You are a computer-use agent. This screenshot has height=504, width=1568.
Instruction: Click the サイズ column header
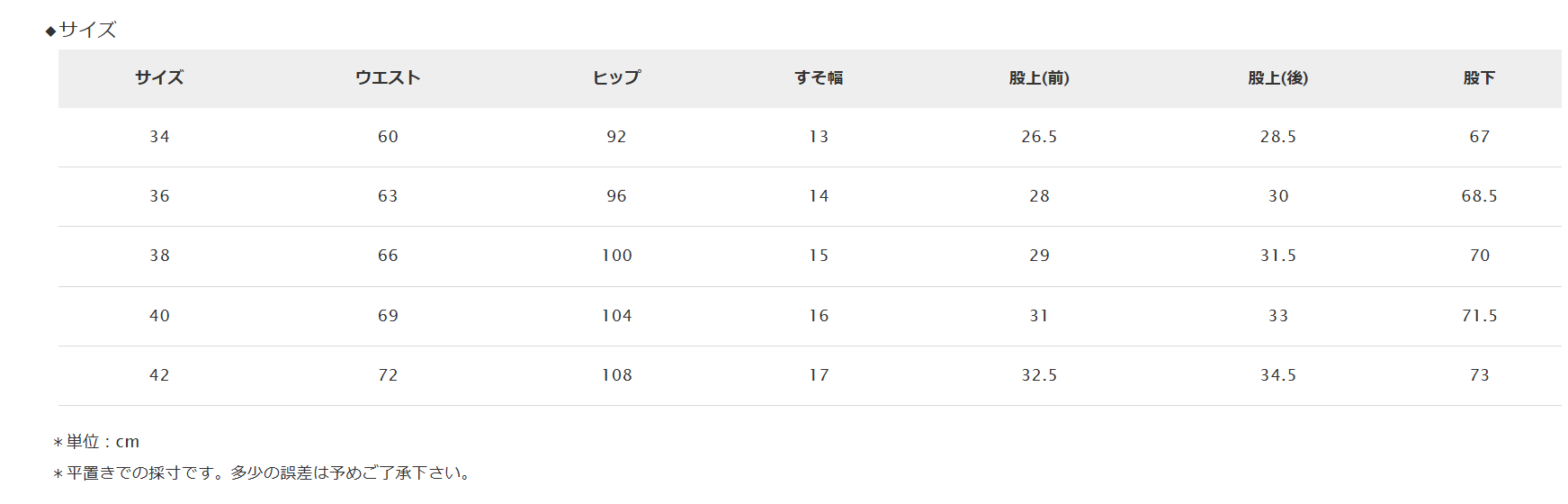[159, 78]
